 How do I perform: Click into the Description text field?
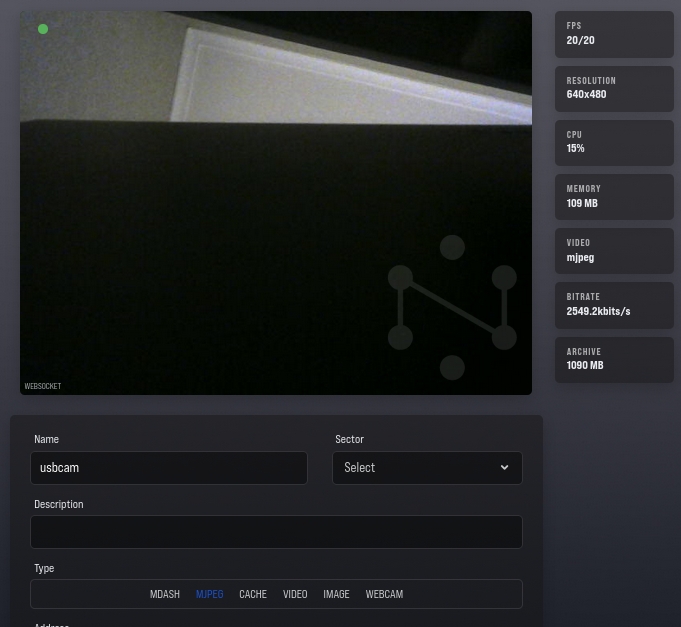[276, 532]
